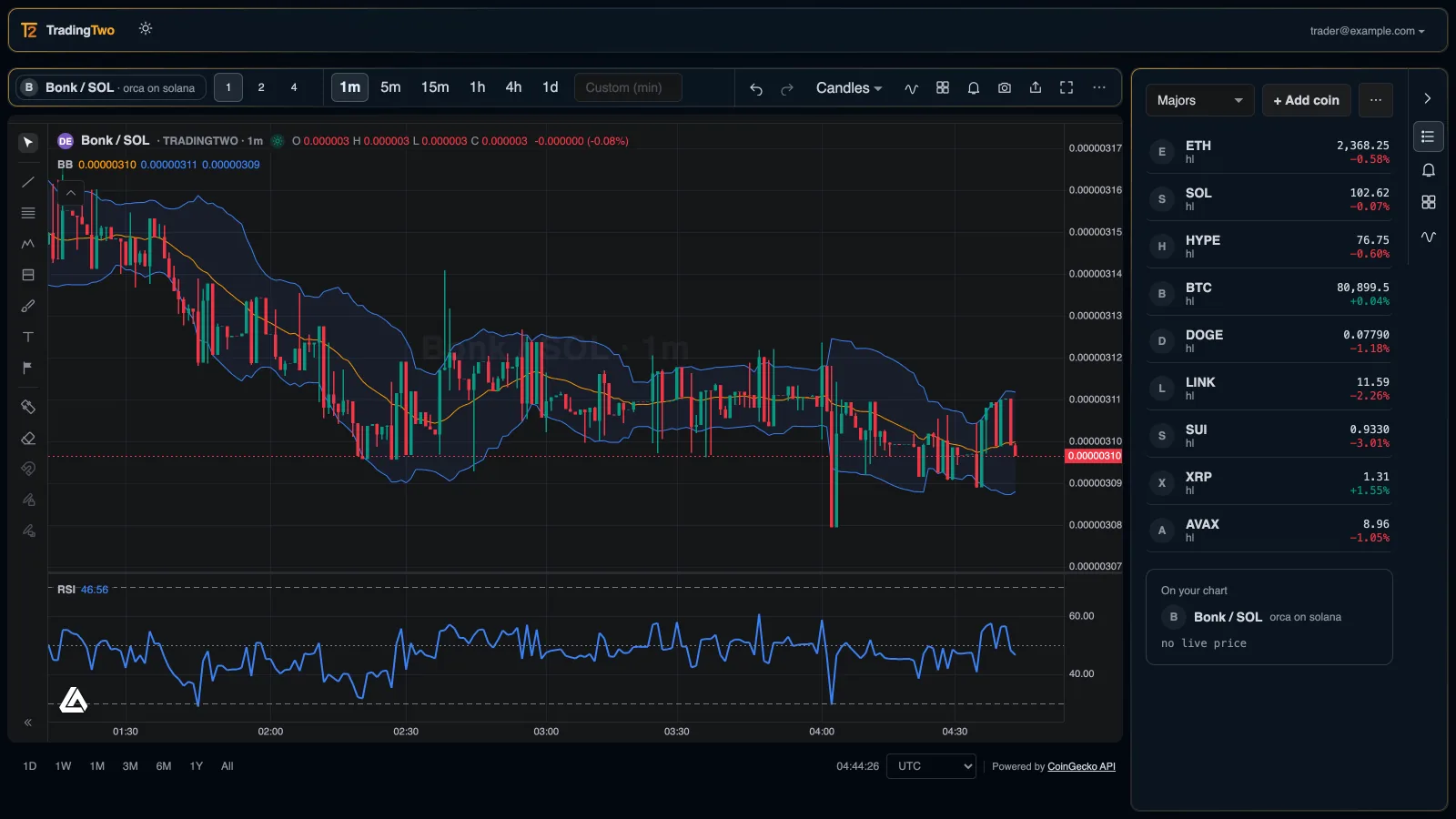
Task: Open the layout grid icon in toolbar
Action: (x=943, y=88)
